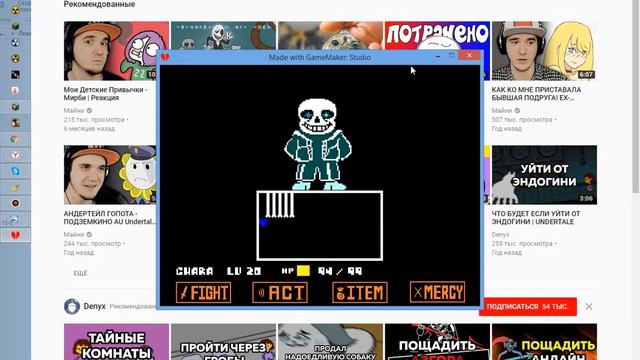The width and height of the screenshot is (640, 360).
Task: Click the red heart game icon in the taskbar
Action: [x=15, y=235]
